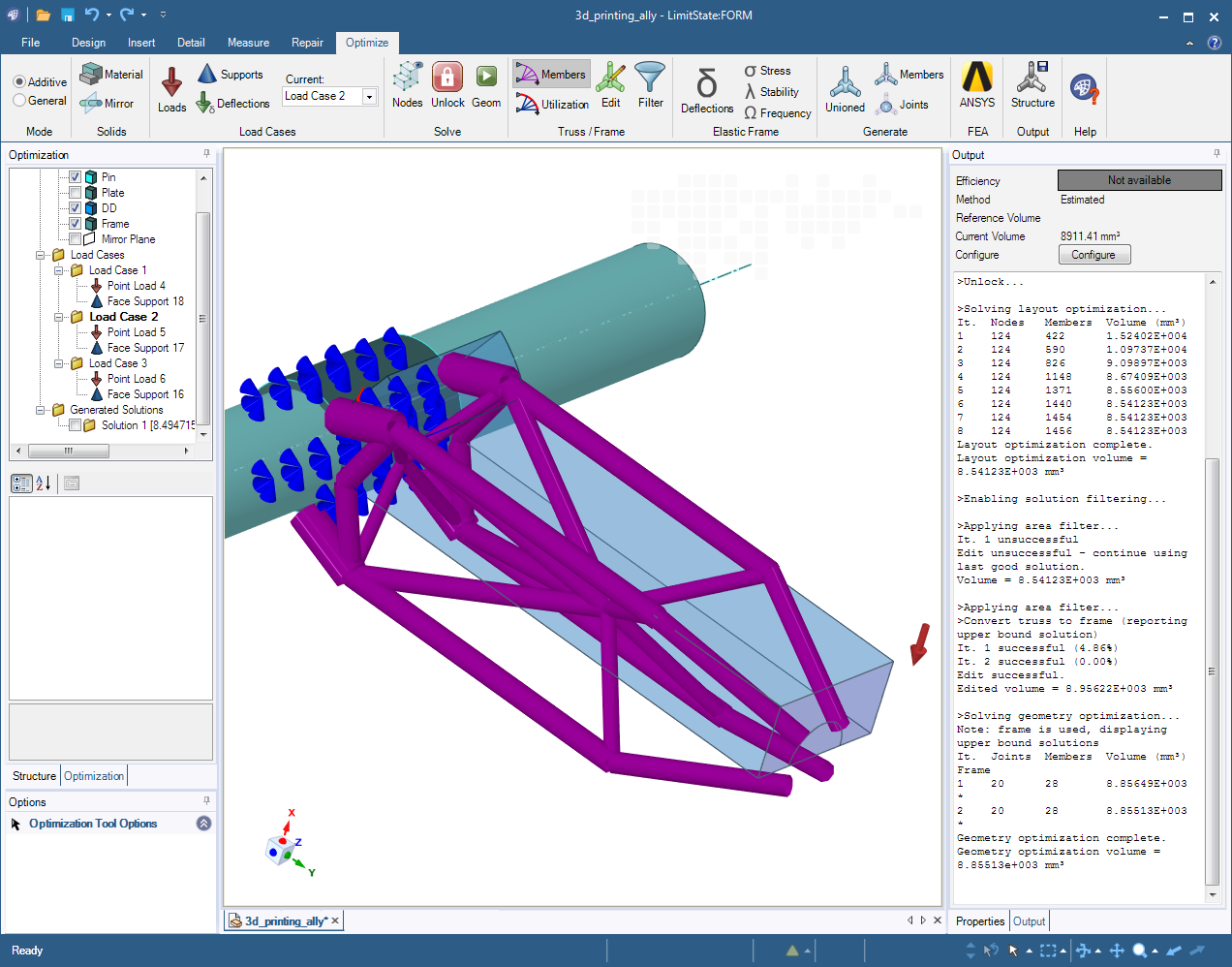Screen dimensions: 1232x967
Task: Click the Save icon in quick access toolbar
Action: pos(68,15)
